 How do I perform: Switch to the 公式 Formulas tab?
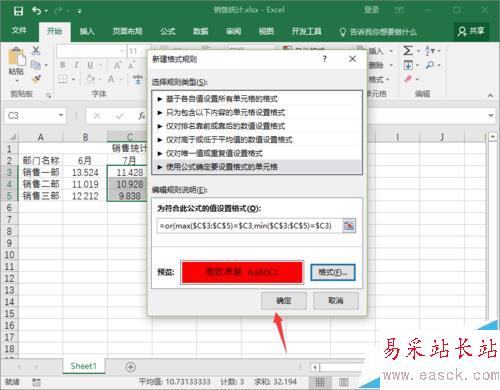point(168,32)
